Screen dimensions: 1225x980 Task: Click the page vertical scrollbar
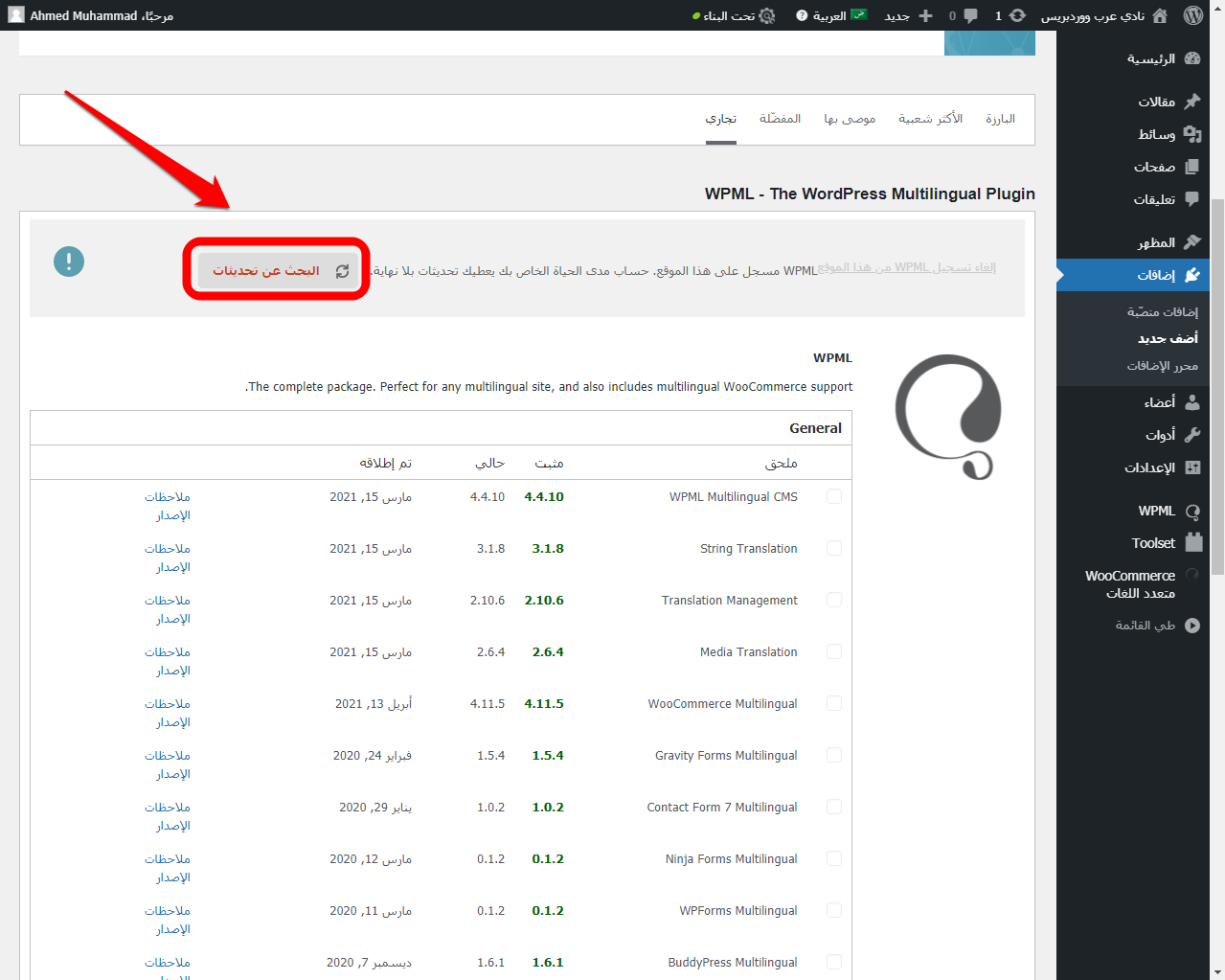[x=1217, y=383]
